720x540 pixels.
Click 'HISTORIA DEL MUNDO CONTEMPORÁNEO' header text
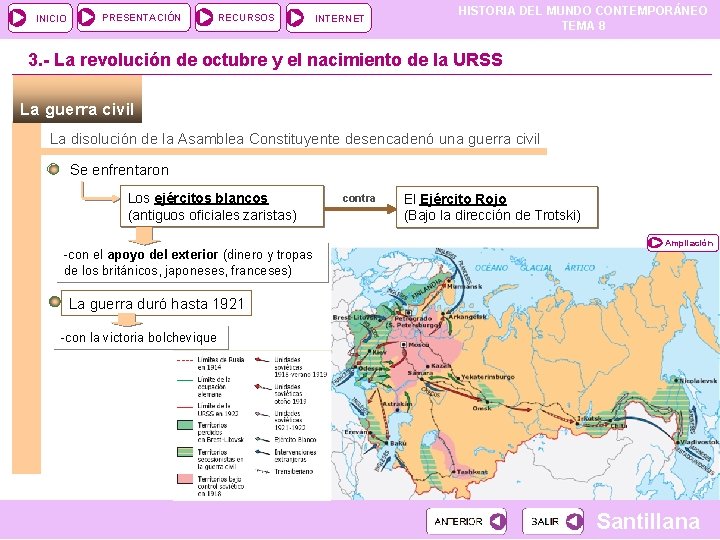[x=583, y=10]
